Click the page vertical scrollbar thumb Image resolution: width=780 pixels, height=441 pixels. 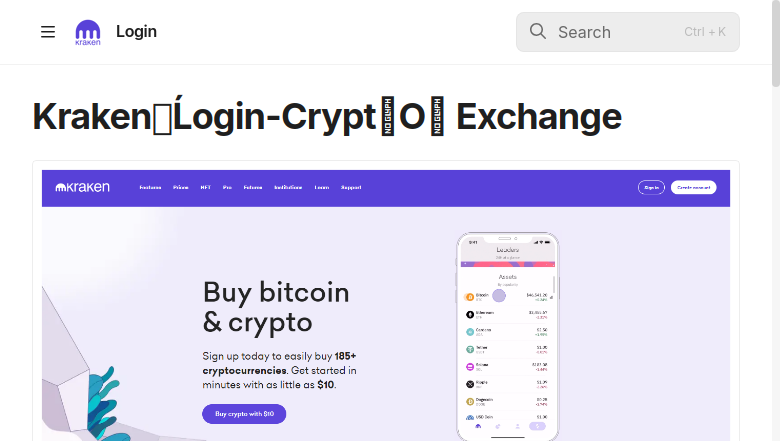pyautogui.click(x=776, y=44)
